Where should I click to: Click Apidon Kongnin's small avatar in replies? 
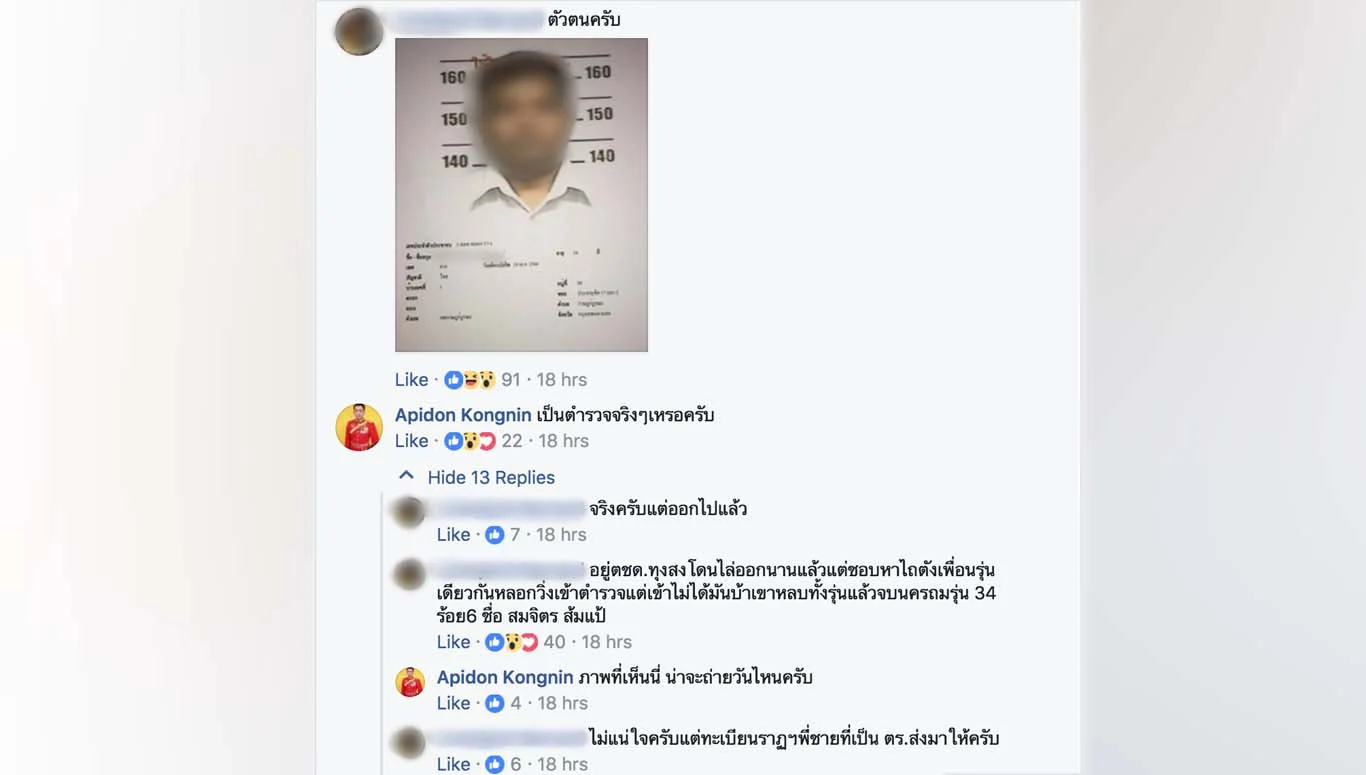coord(410,682)
